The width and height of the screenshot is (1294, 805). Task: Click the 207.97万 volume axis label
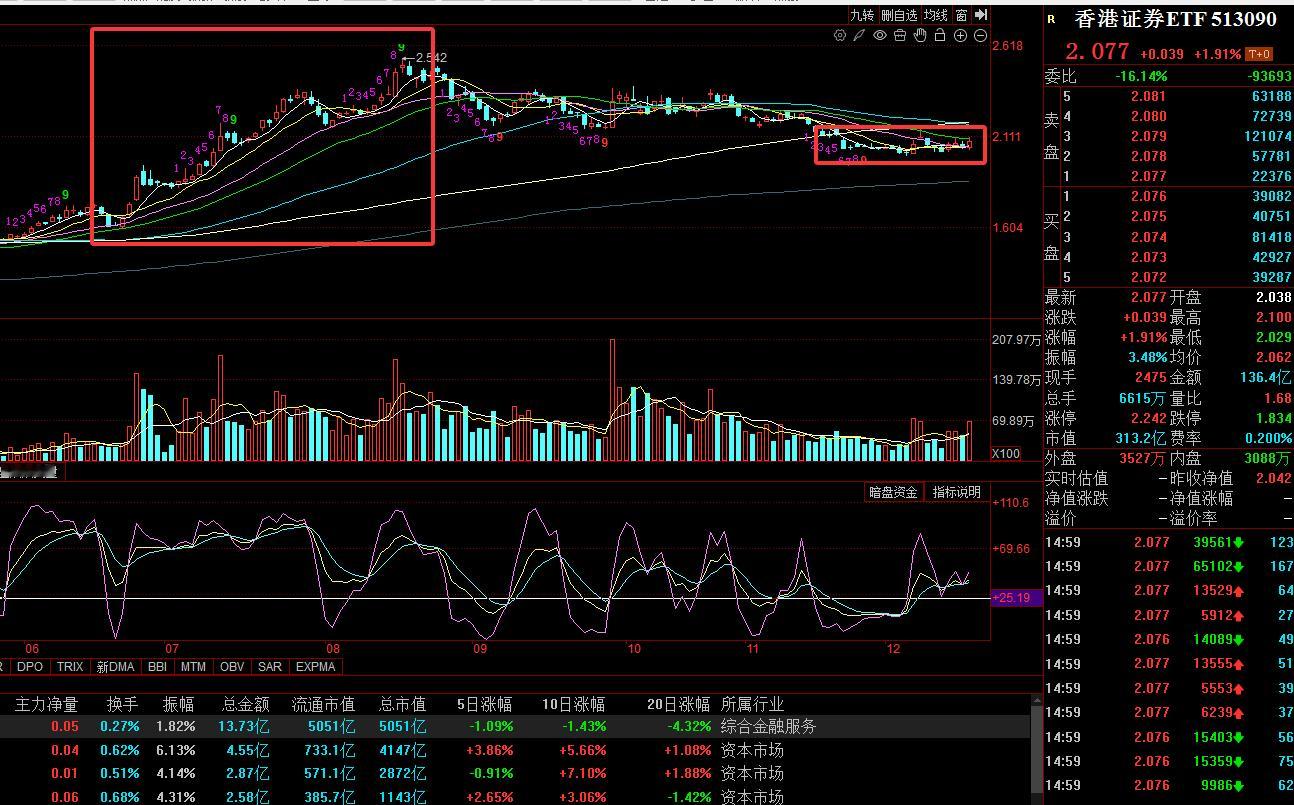point(1017,340)
